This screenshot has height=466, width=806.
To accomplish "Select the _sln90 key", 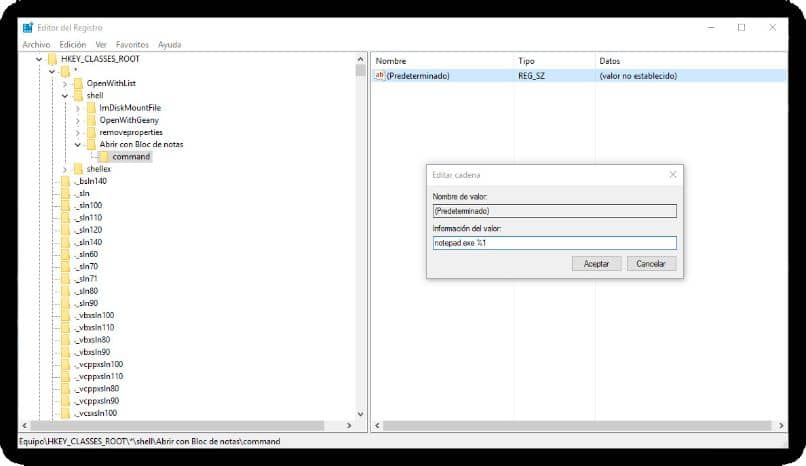I will click(x=86, y=303).
